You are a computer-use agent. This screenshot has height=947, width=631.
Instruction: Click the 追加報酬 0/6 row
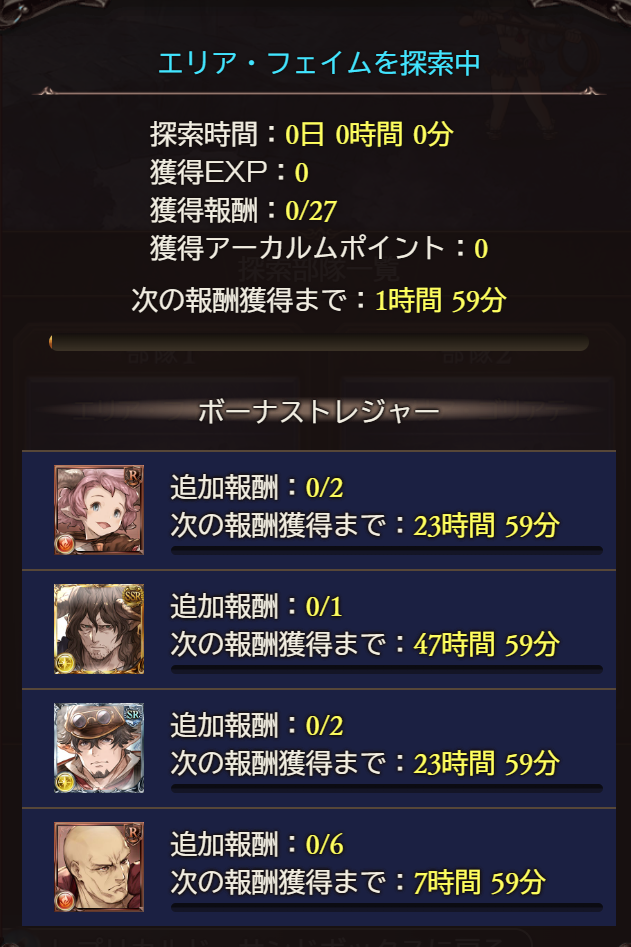(319, 867)
